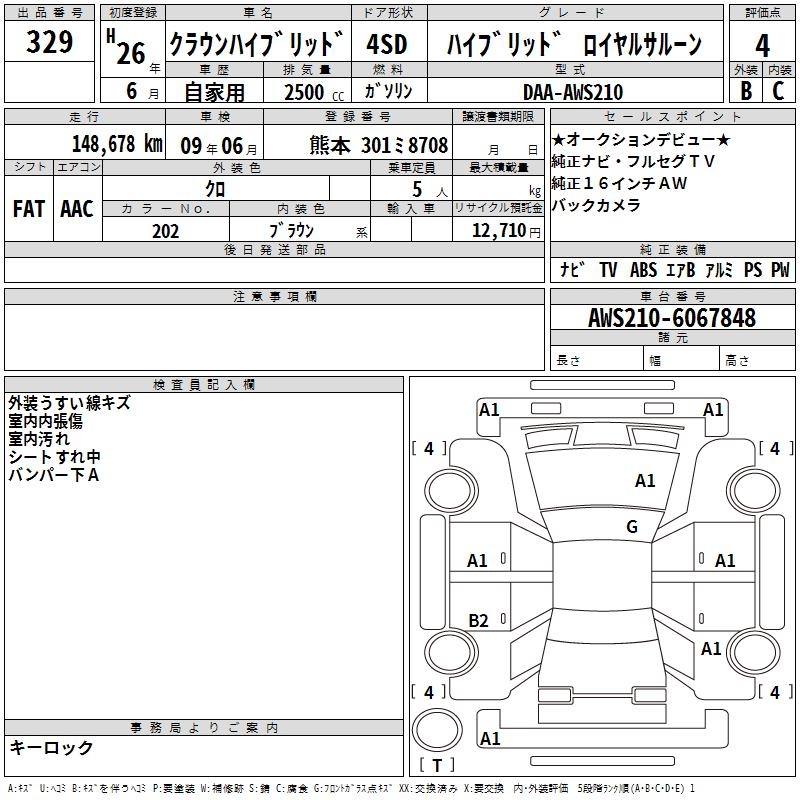Click exterior color クロ
This screenshot has height=800, width=800.
coord(215,189)
